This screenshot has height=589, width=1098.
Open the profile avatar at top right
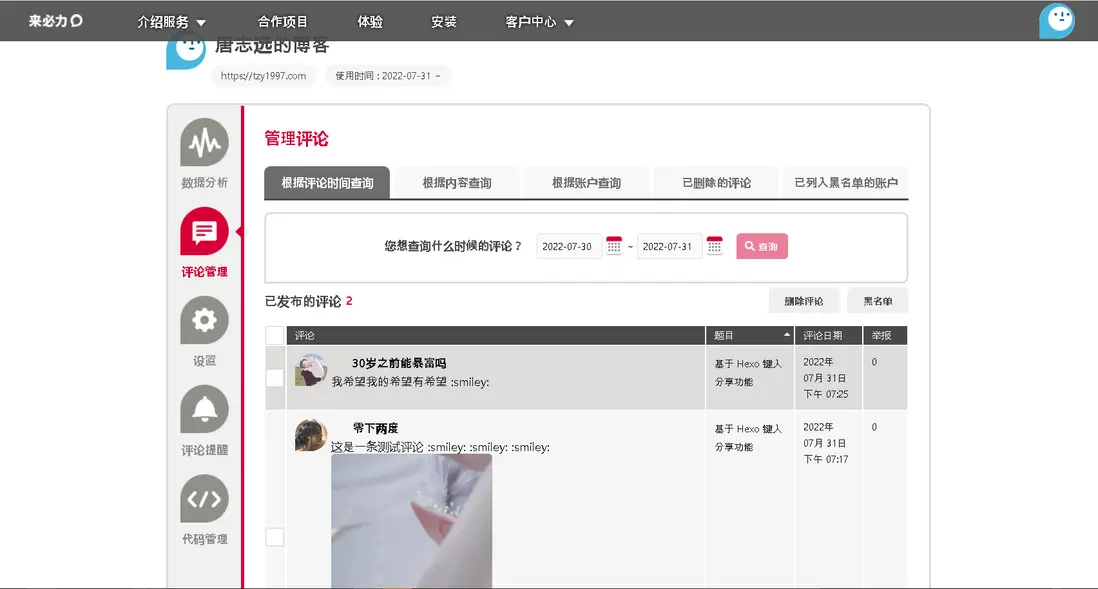pos(1057,20)
